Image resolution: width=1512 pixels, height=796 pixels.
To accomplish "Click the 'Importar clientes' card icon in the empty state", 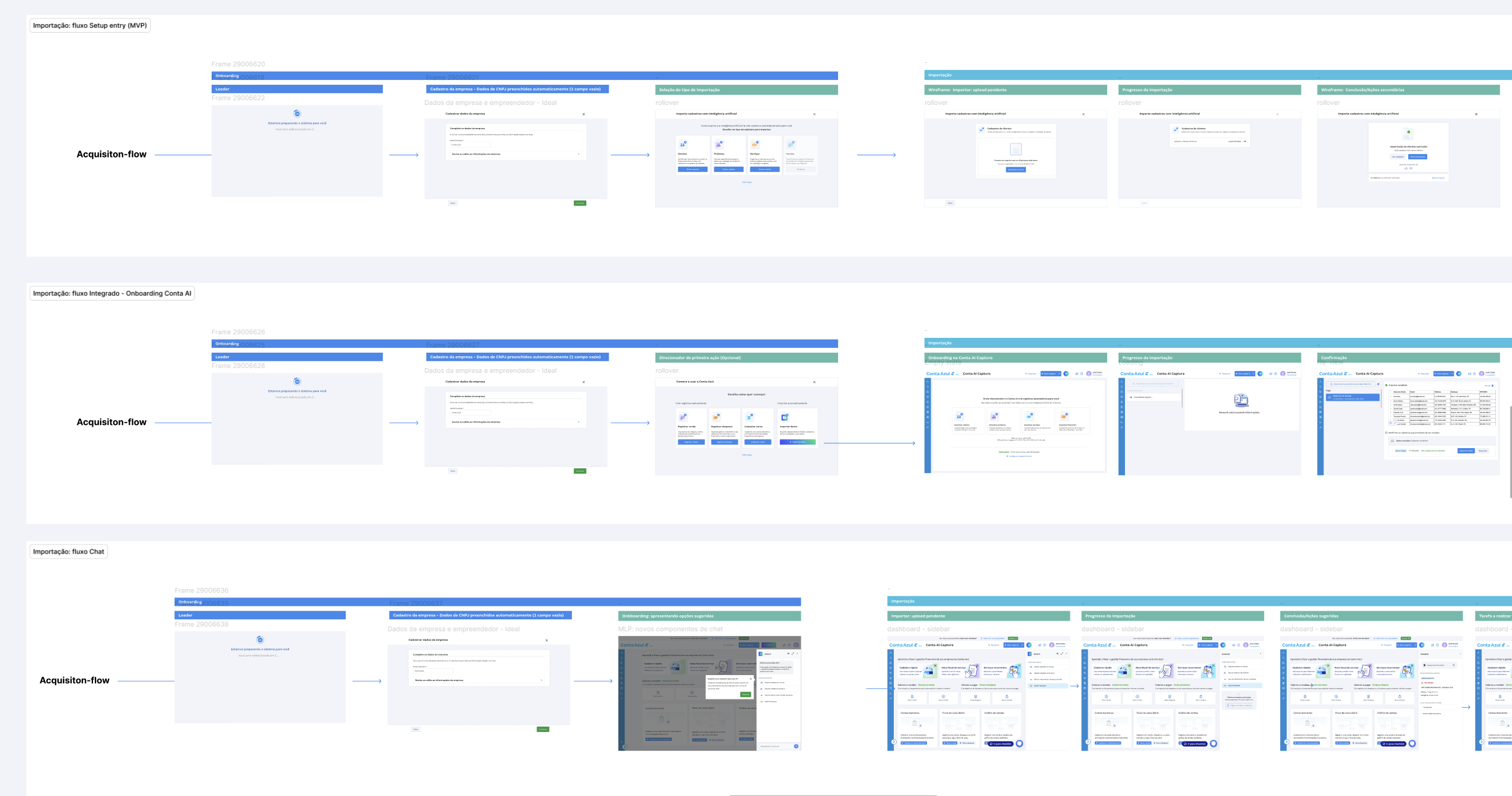I will coord(959,416).
